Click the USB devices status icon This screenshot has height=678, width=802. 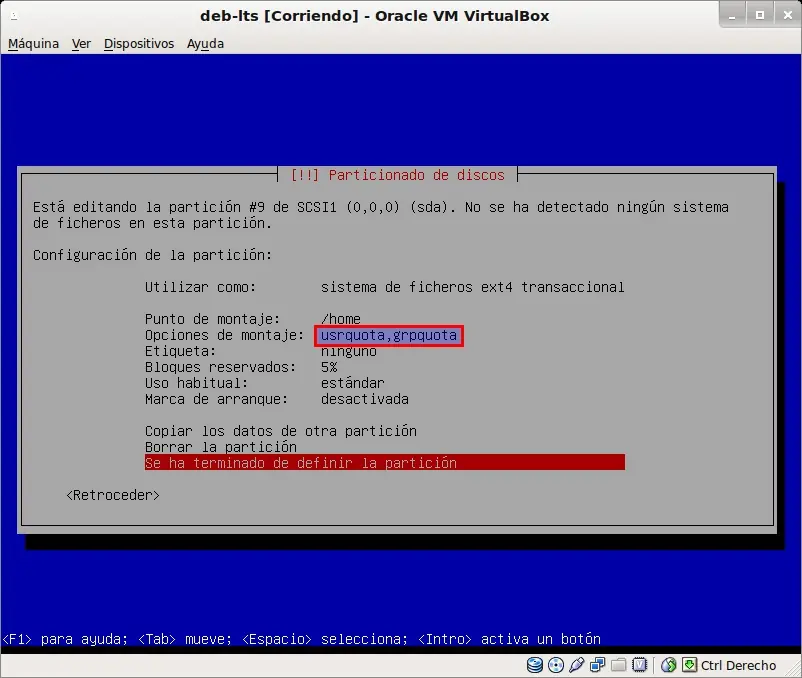coord(576,665)
